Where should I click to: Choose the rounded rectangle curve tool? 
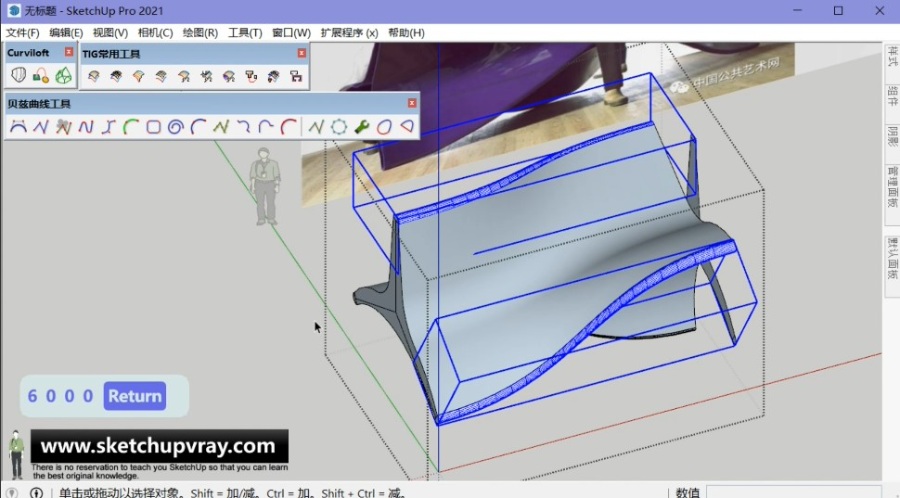[x=154, y=127]
